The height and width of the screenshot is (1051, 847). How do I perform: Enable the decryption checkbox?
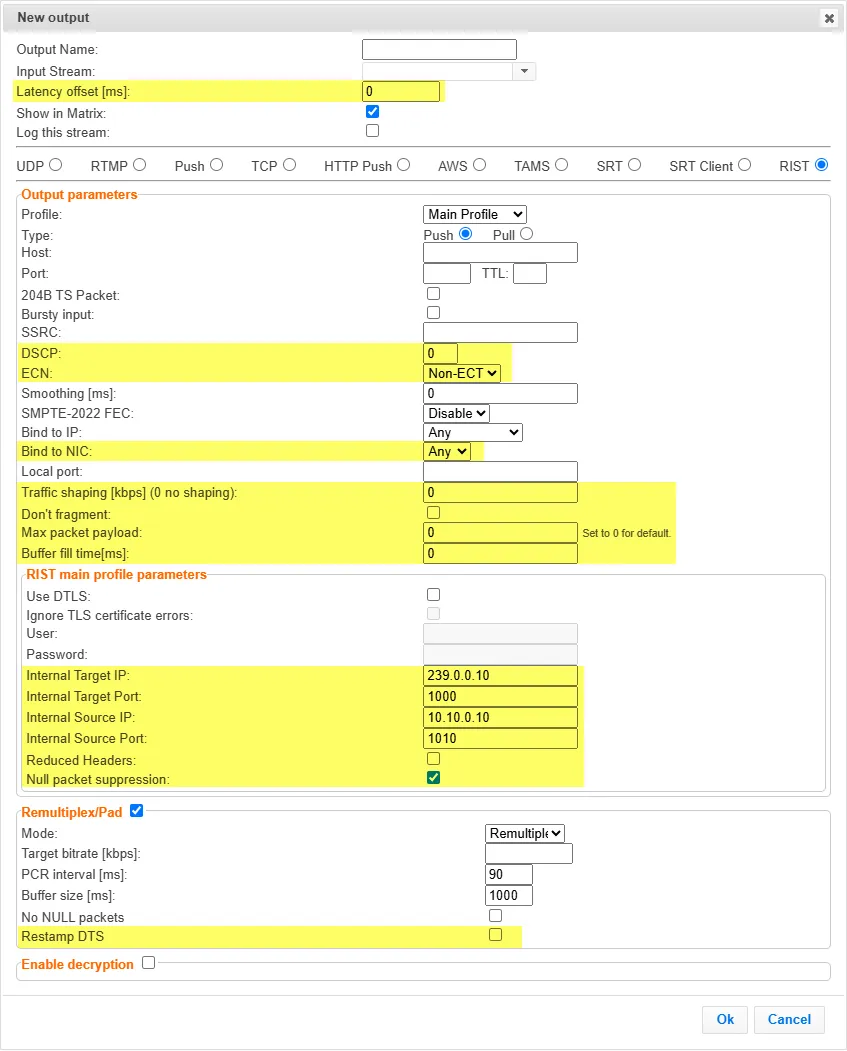[149, 963]
